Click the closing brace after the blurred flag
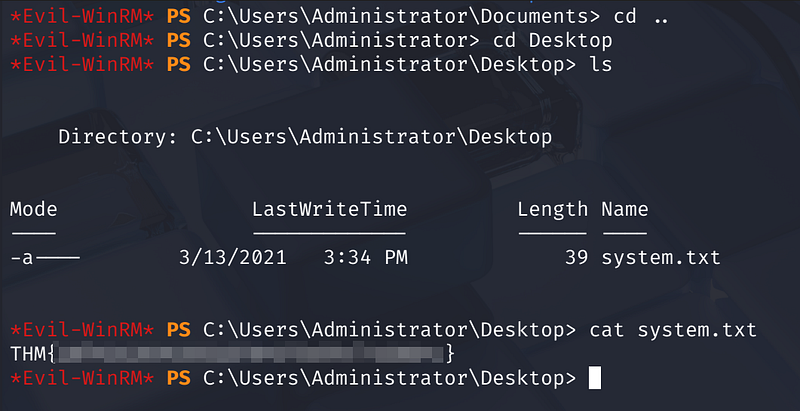 pos(451,353)
